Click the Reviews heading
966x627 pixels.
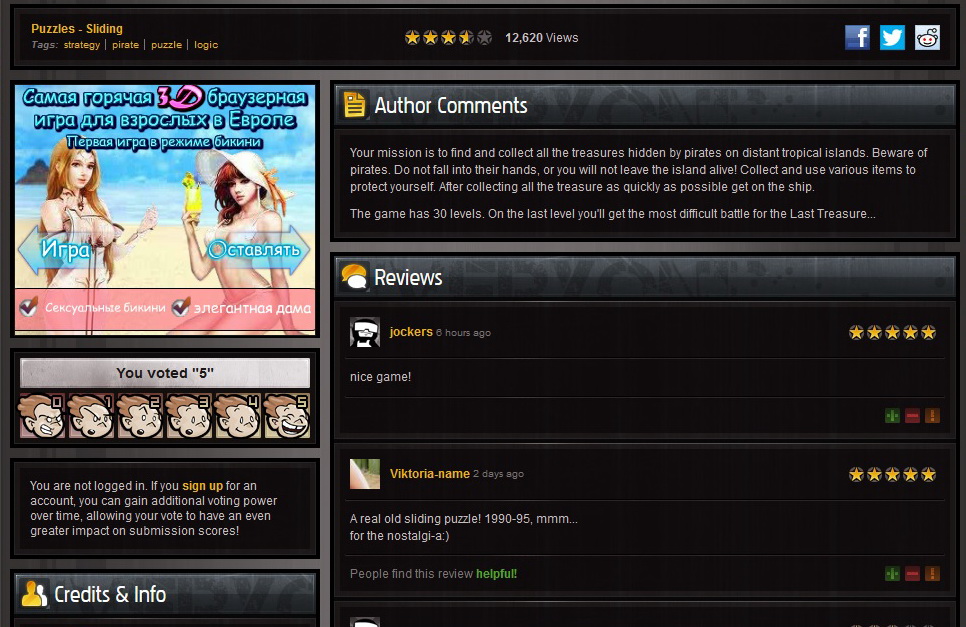coord(408,277)
